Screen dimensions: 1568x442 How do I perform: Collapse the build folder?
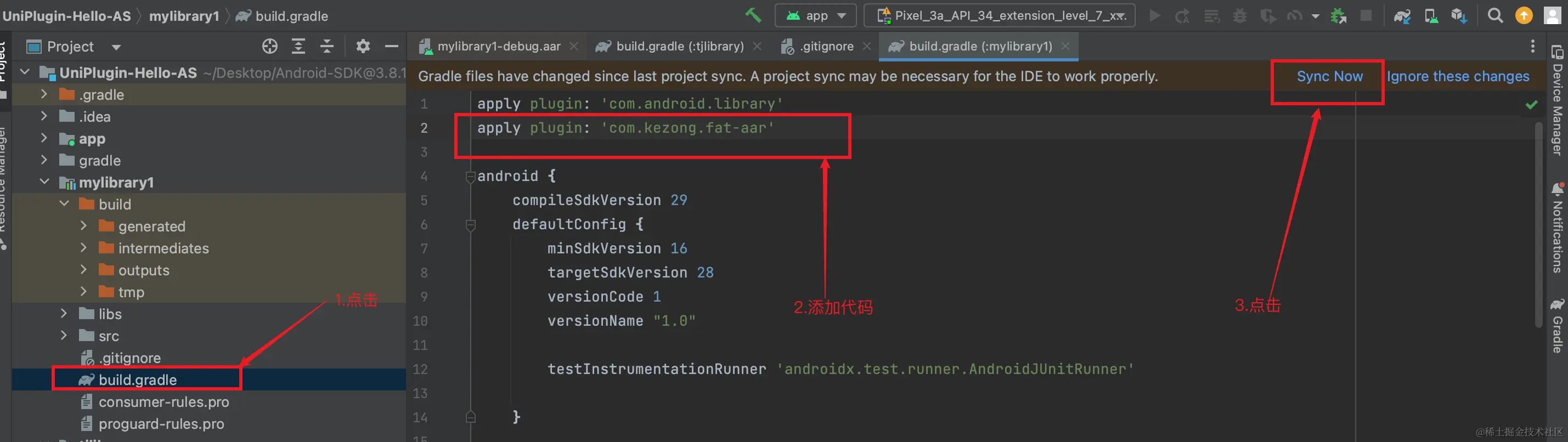pyautogui.click(x=64, y=204)
